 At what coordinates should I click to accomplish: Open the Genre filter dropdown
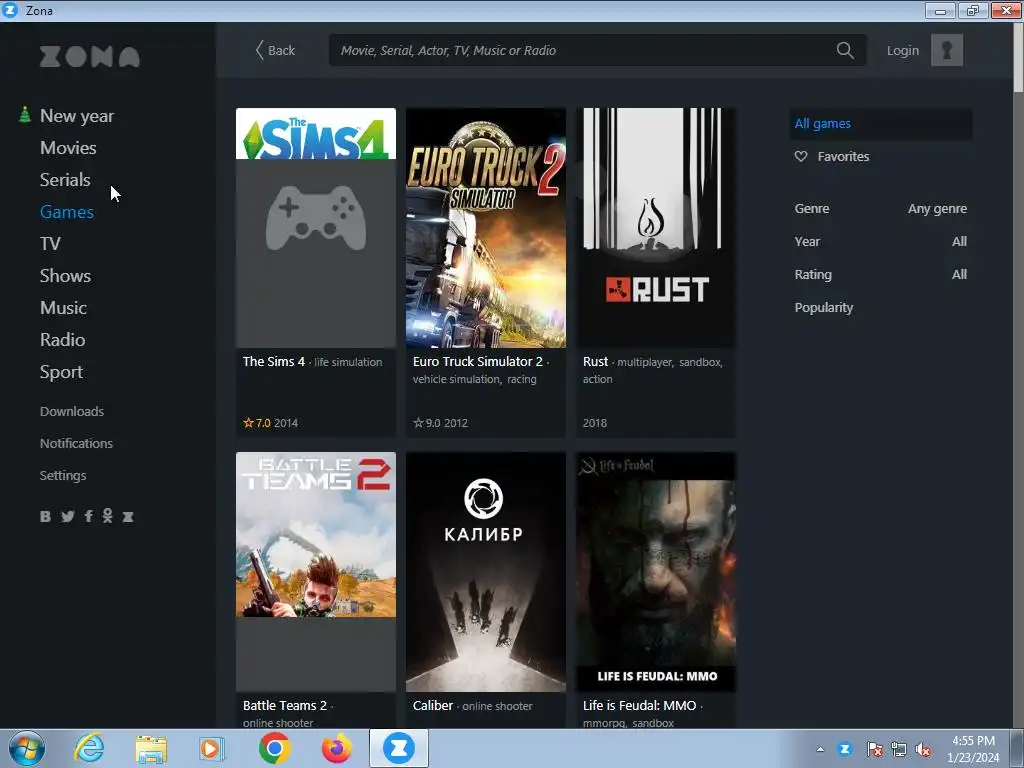click(880, 208)
